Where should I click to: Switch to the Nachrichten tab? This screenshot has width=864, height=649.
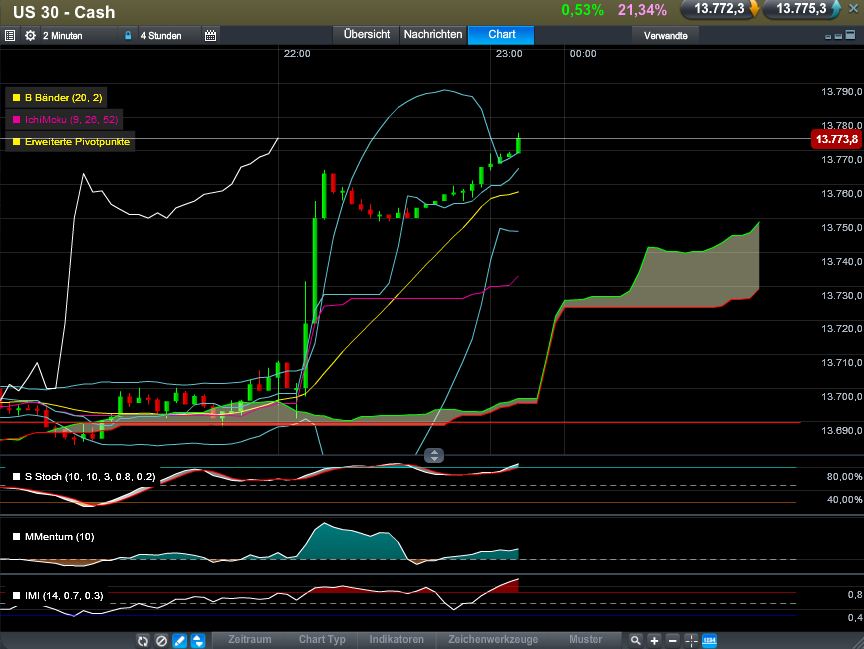pyautogui.click(x=432, y=34)
